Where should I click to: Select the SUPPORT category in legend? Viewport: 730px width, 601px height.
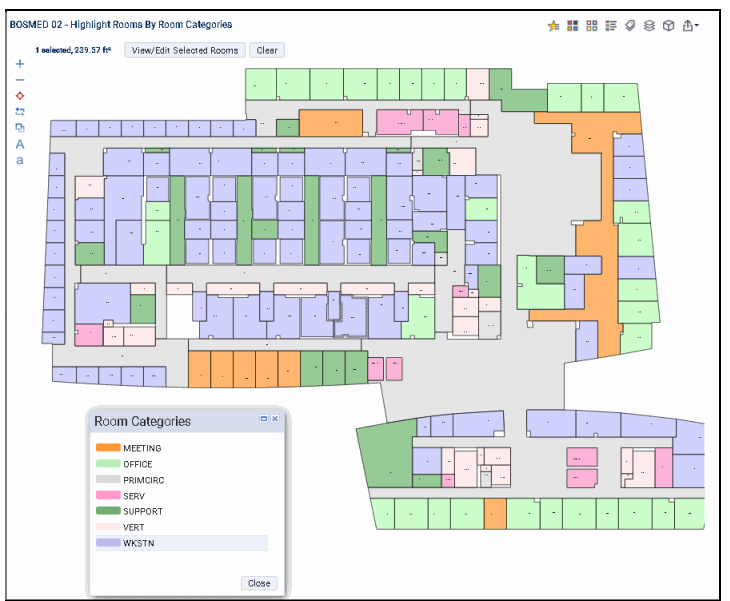coord(144,512)
